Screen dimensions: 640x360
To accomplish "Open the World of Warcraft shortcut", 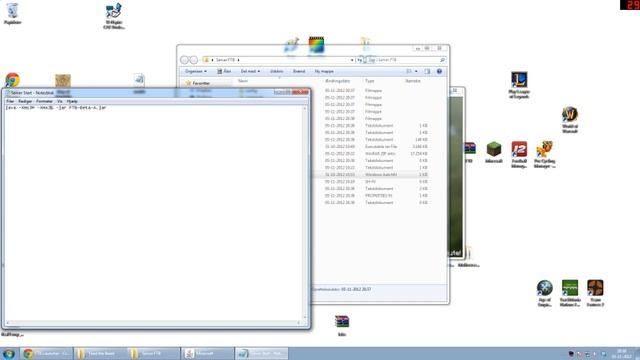I will click(x=570, y=120).
